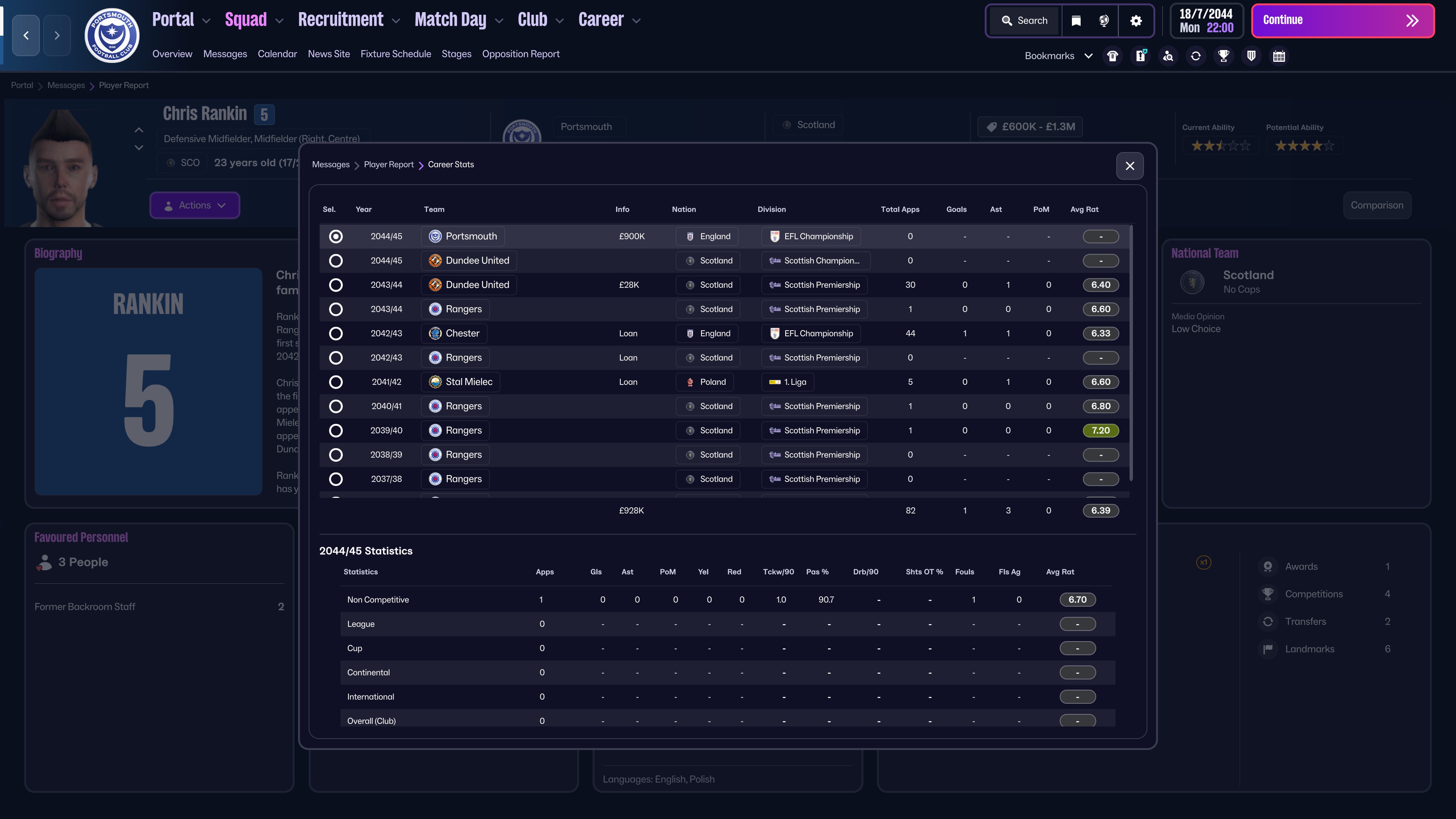This screenshot has width=1456, height=819.
Task: Click the career stats table scrollbar
Action: click(x=1131, y=353)
